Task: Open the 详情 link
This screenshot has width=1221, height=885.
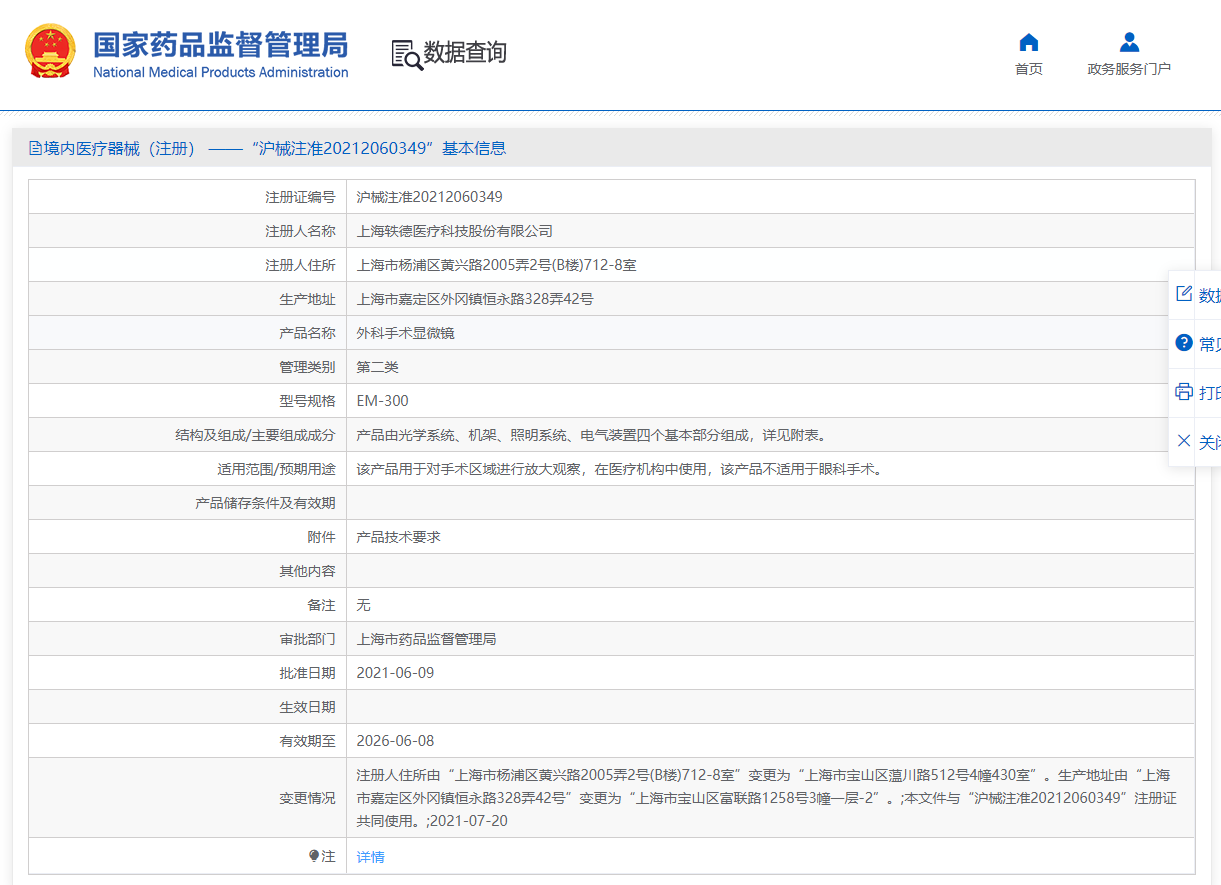Action: click(370, 857)
